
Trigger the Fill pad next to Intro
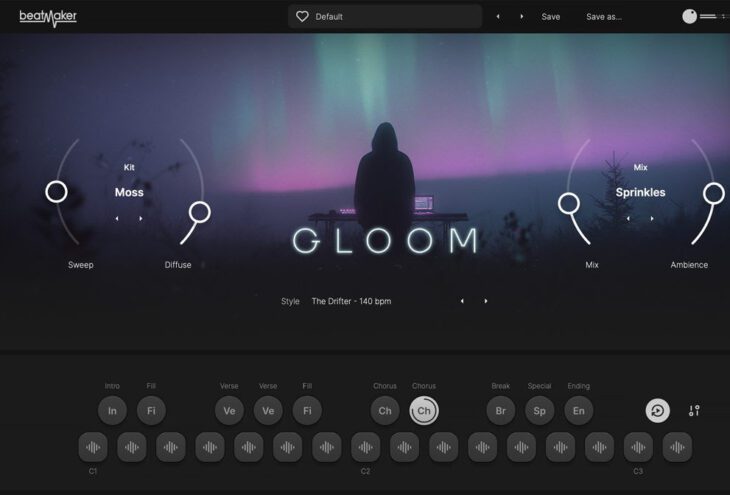(x=151, y=411)
